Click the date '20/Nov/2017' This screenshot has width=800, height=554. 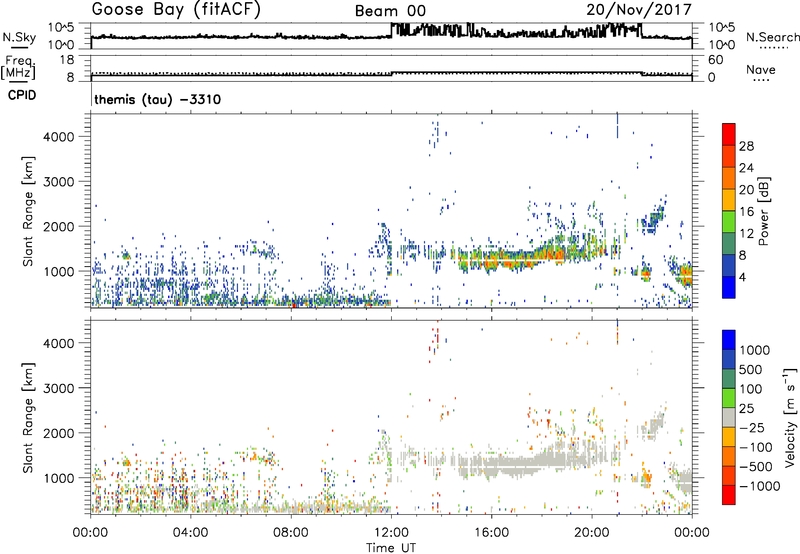tap(639, 10)
